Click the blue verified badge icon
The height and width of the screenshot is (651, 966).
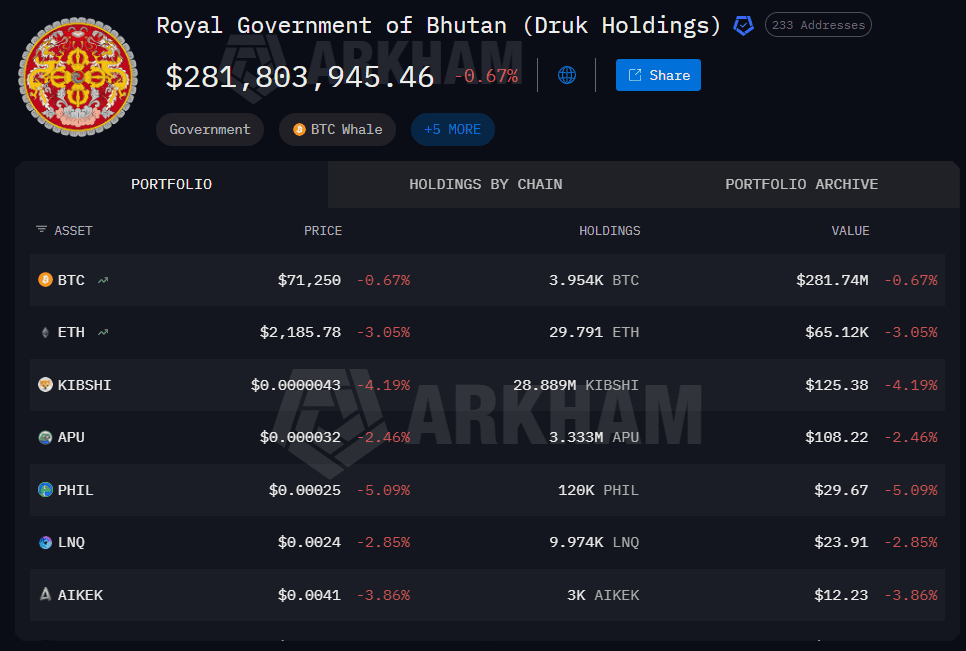tap(744, 26)
